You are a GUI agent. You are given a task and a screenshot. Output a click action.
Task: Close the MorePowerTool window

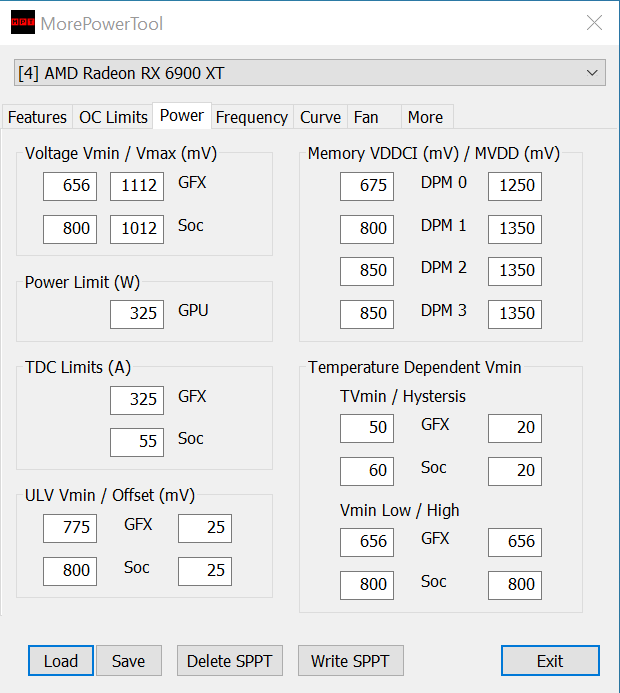594,23
